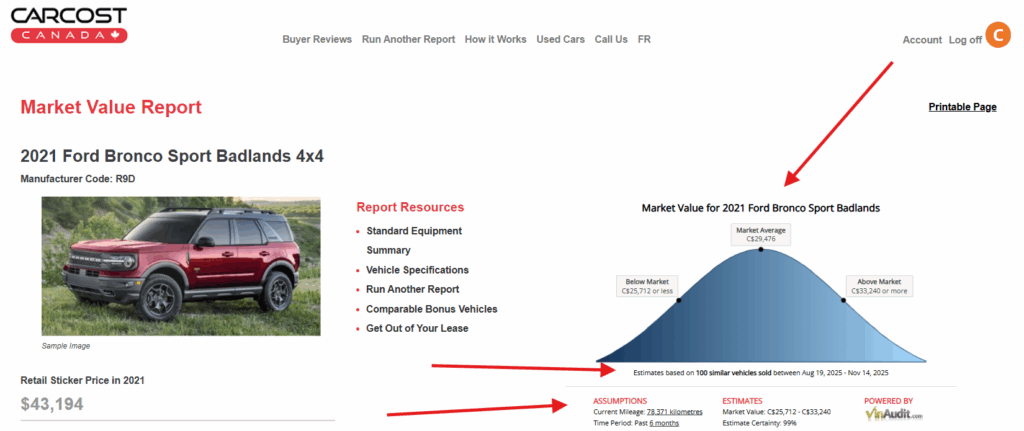The height and width of the screenshot is (431, 1024).
Task: Click the ESTIMATES heading
Action: point(742,401)
